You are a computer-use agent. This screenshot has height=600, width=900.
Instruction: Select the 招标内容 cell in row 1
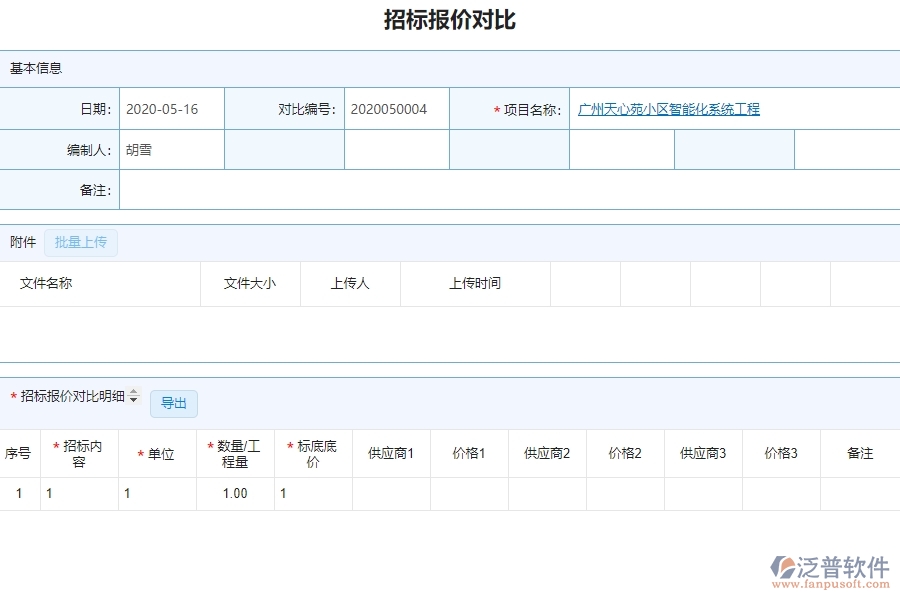tap(50, 493)
